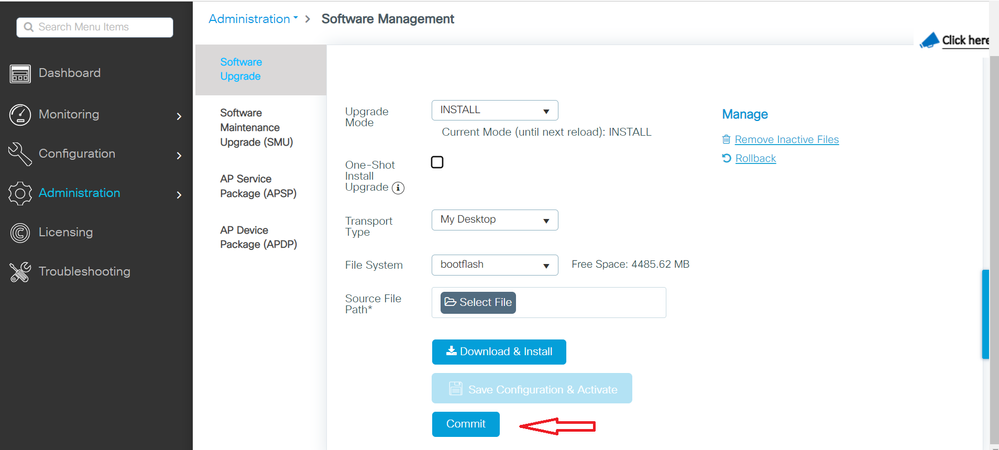Select the Software Upgrade tab
999x450 pixels.
click(x=261, y=69)
